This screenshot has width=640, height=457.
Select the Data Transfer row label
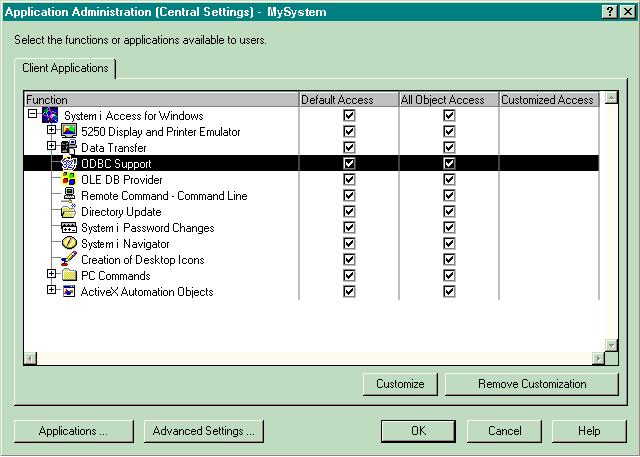click(x=113, y=148)
